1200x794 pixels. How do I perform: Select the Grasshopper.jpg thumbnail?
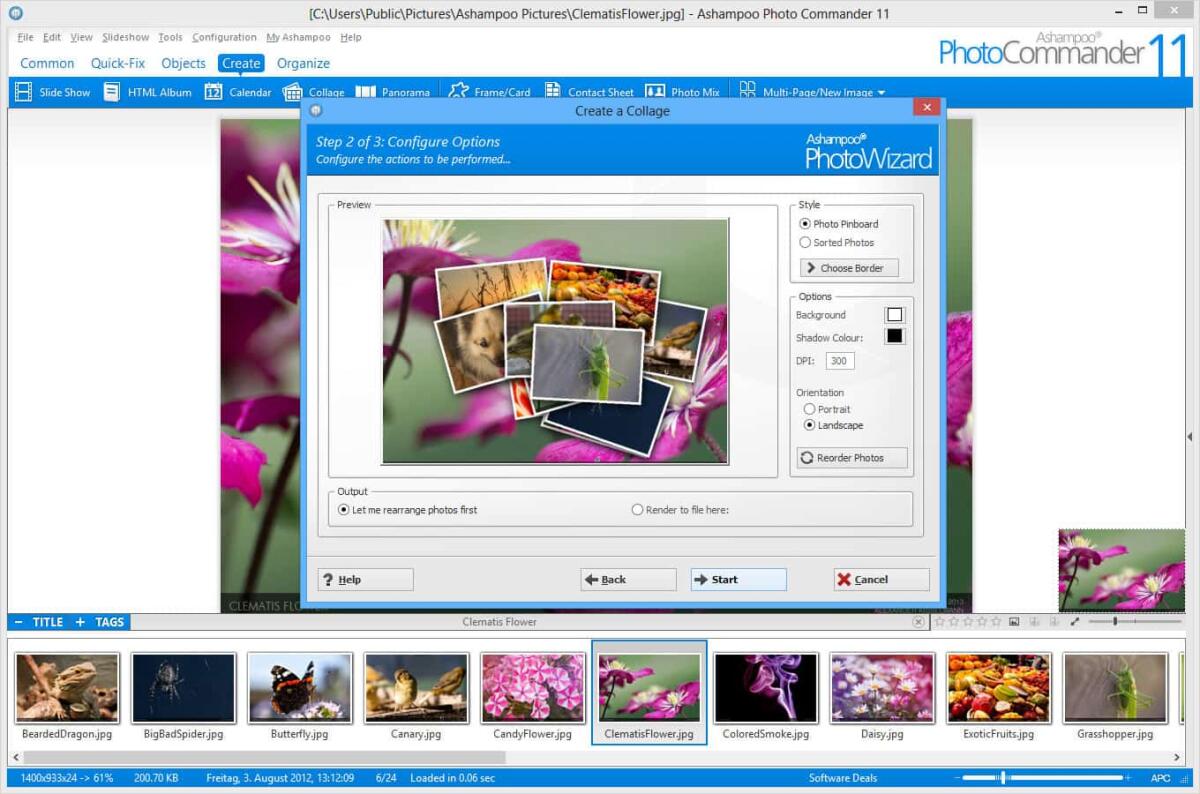tap(1114, 687)
